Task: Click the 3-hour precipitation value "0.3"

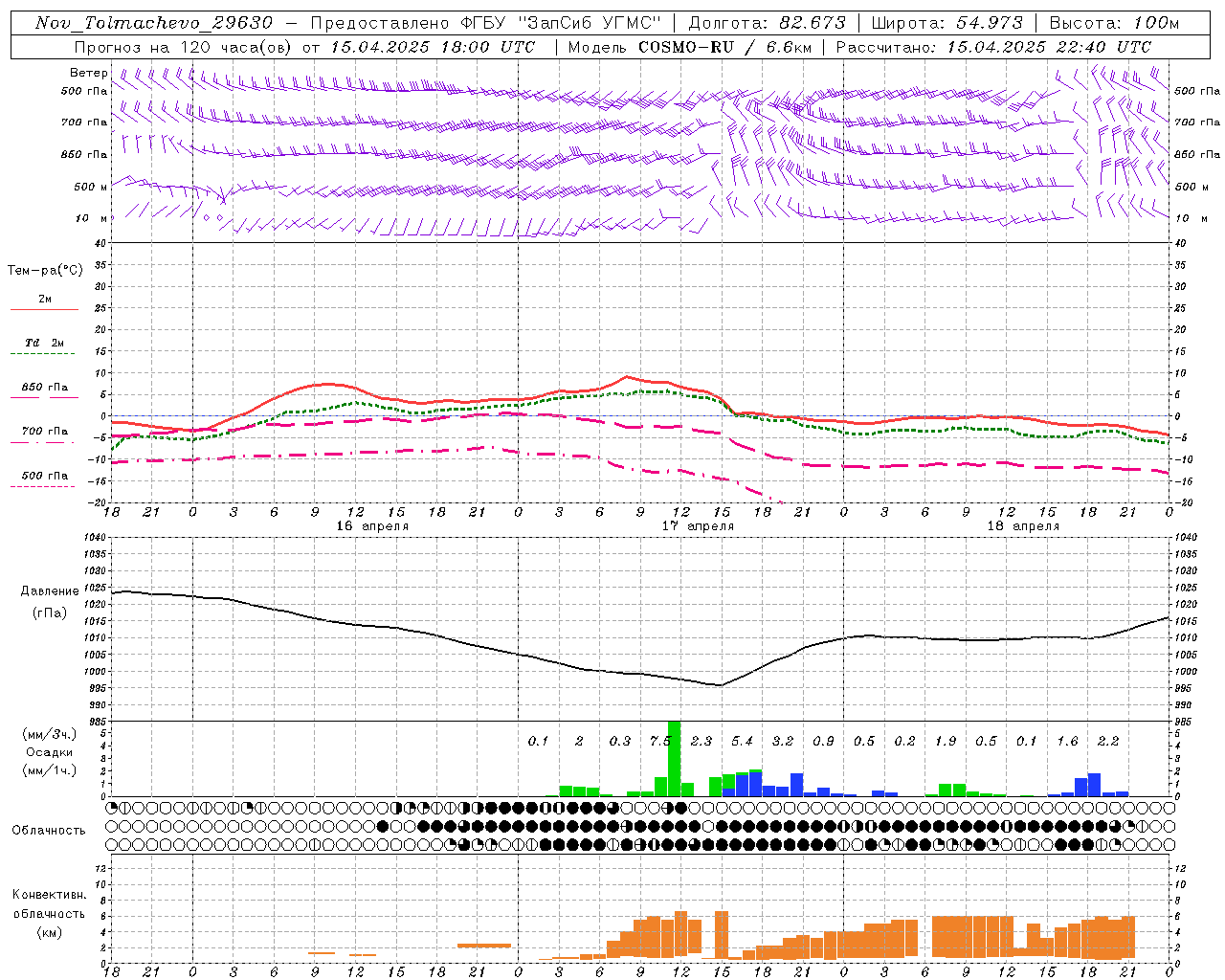Action: (620, 742)
